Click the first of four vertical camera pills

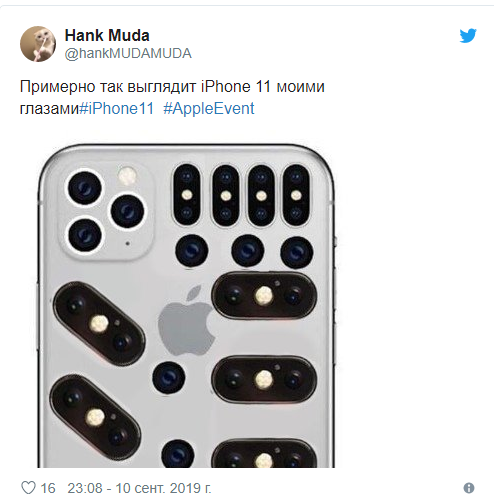(x=187, y=194)
